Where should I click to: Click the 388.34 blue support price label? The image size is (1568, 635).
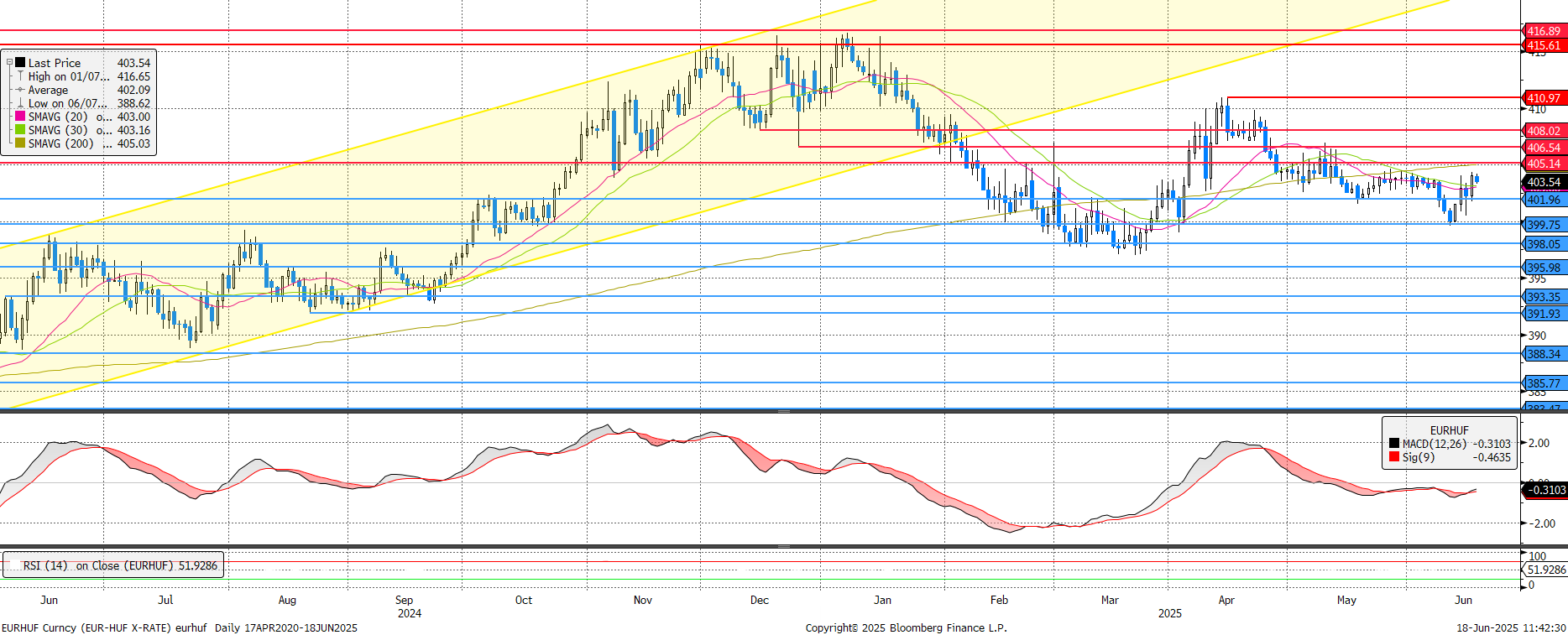coord(1544,354)
